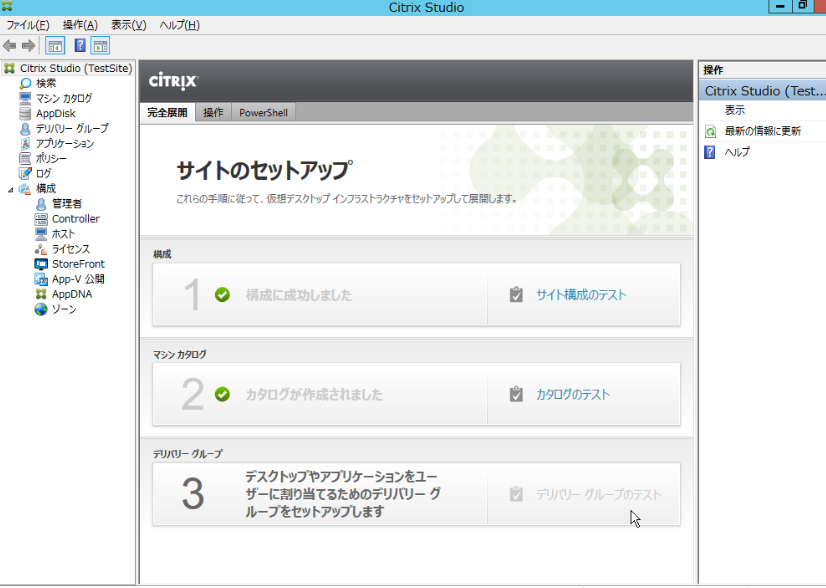Click the サイト構成のテスト link
826x588 pixels.
[582, 295]
